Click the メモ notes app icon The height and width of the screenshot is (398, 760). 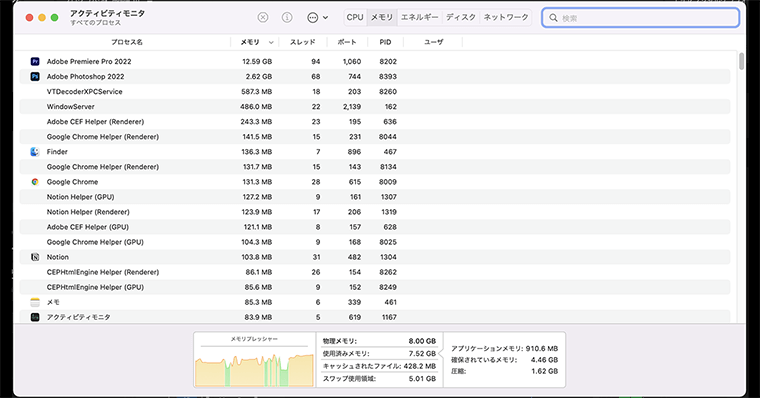[x=35, y=302]
